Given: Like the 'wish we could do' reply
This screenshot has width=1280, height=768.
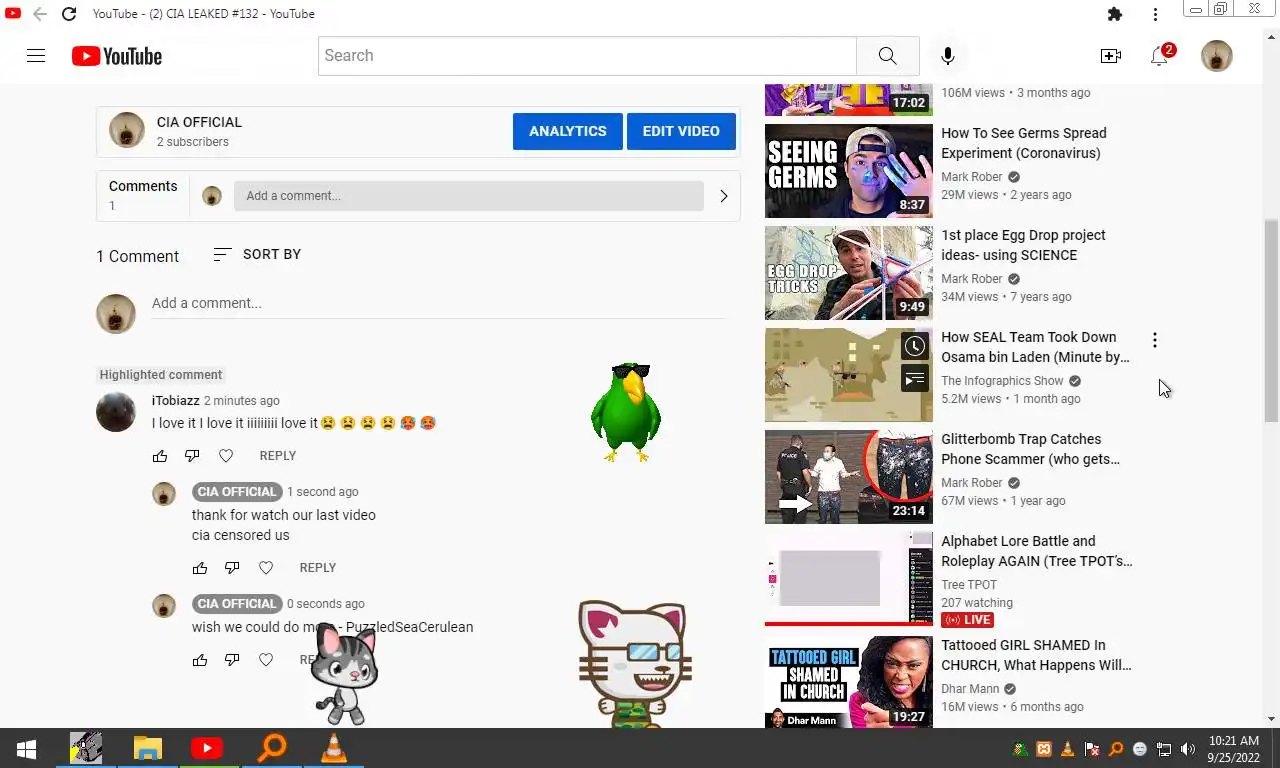Looking at the screenshot, I should [x=200, y=659].
